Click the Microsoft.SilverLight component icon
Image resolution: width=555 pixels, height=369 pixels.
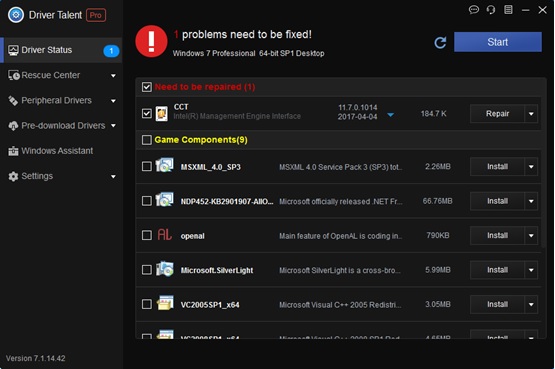165,269
